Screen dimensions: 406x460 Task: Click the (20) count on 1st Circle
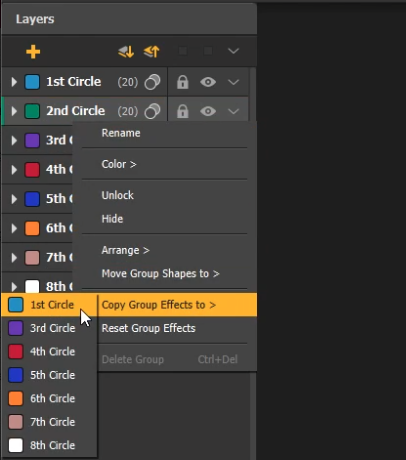point(128,82)
